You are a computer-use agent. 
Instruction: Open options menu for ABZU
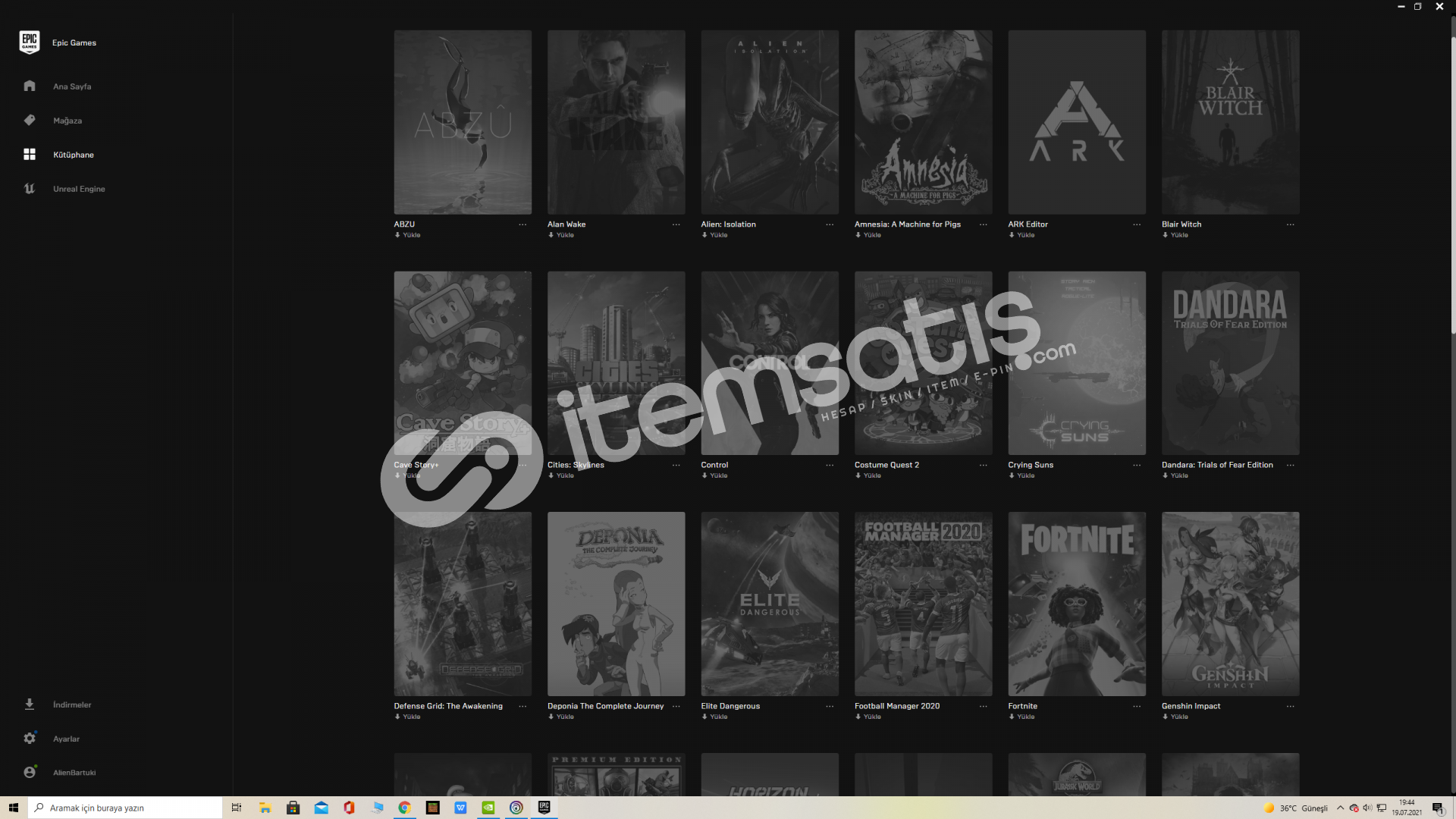pyautogui.click(x=522, y=224)
